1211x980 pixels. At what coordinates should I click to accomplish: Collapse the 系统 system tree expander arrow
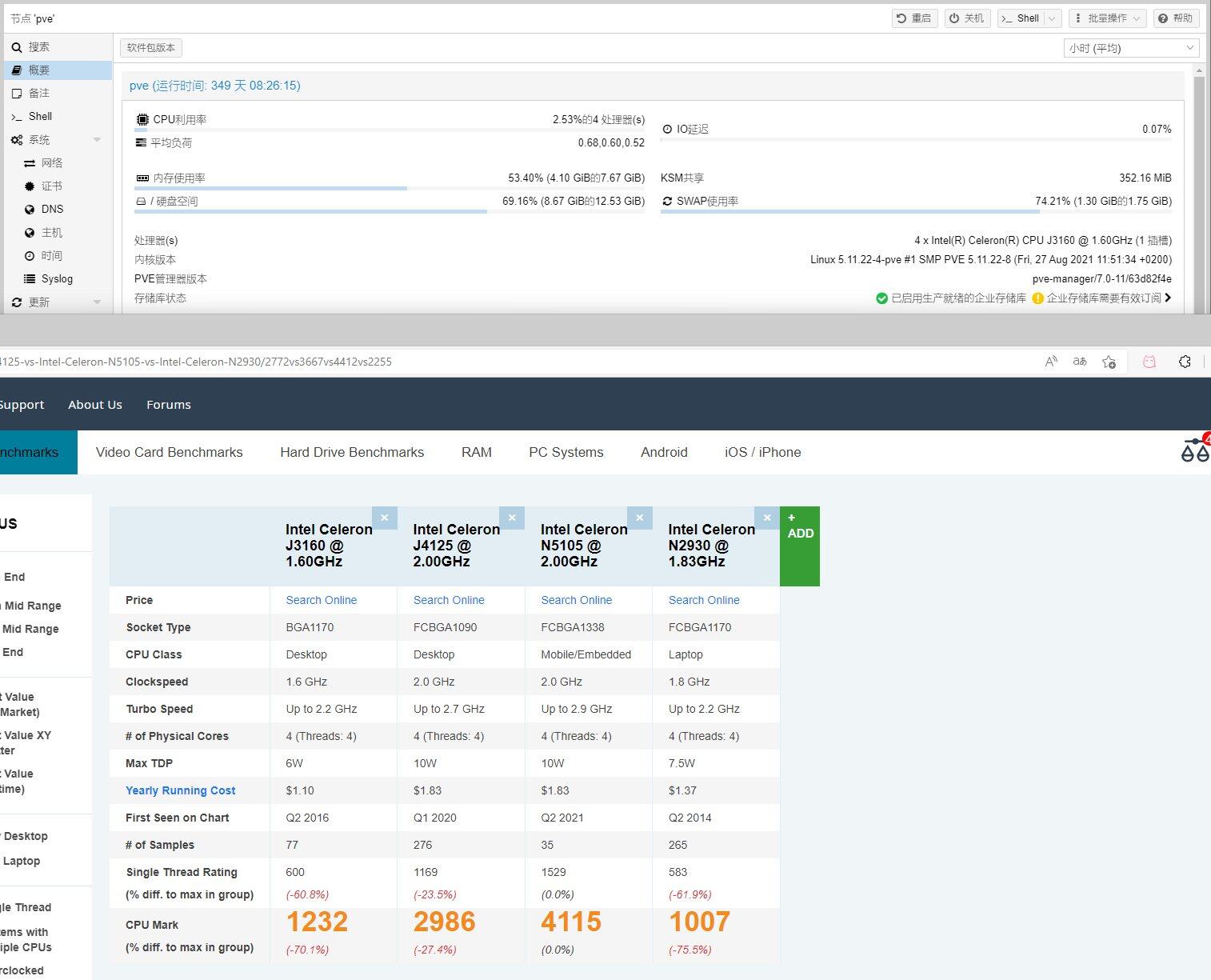point(97,140)
